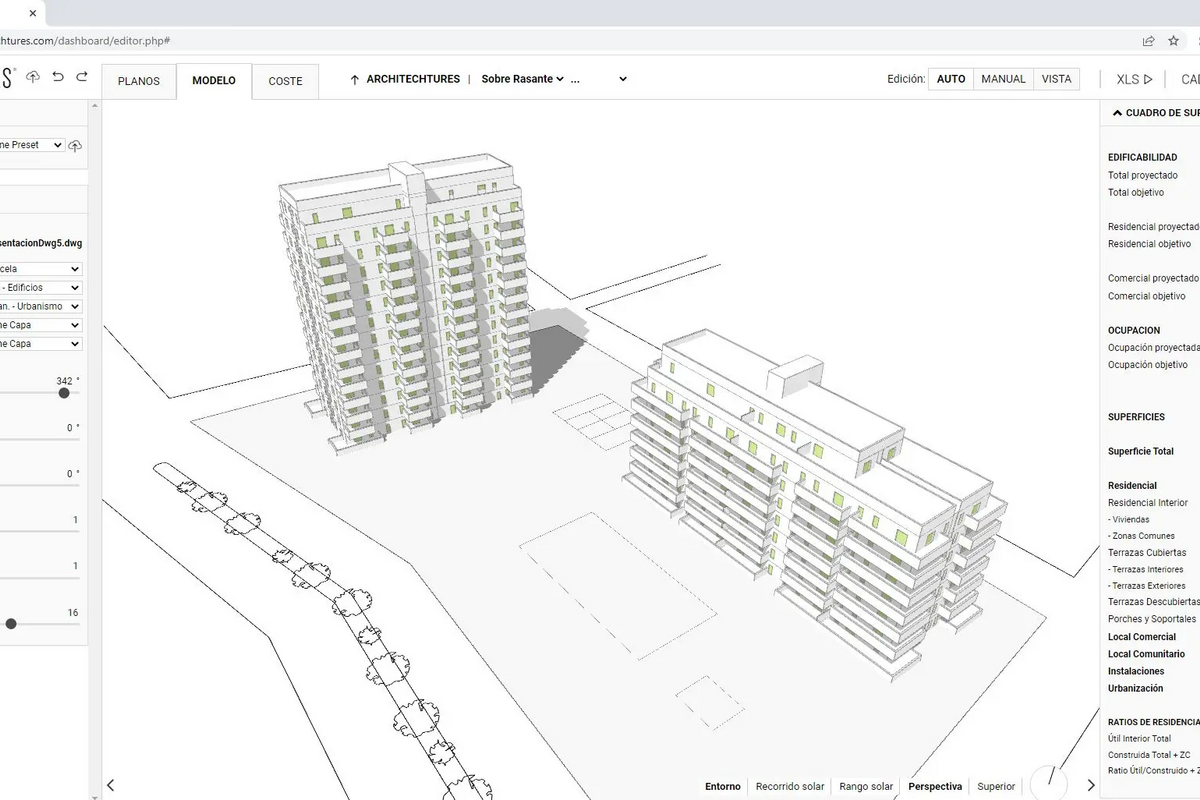The width and height of the screenshot is (1200, 800).
Task: Click the cloud icon next to Preset dropdown
Action: pyautogui.click(x=75, y=146)
